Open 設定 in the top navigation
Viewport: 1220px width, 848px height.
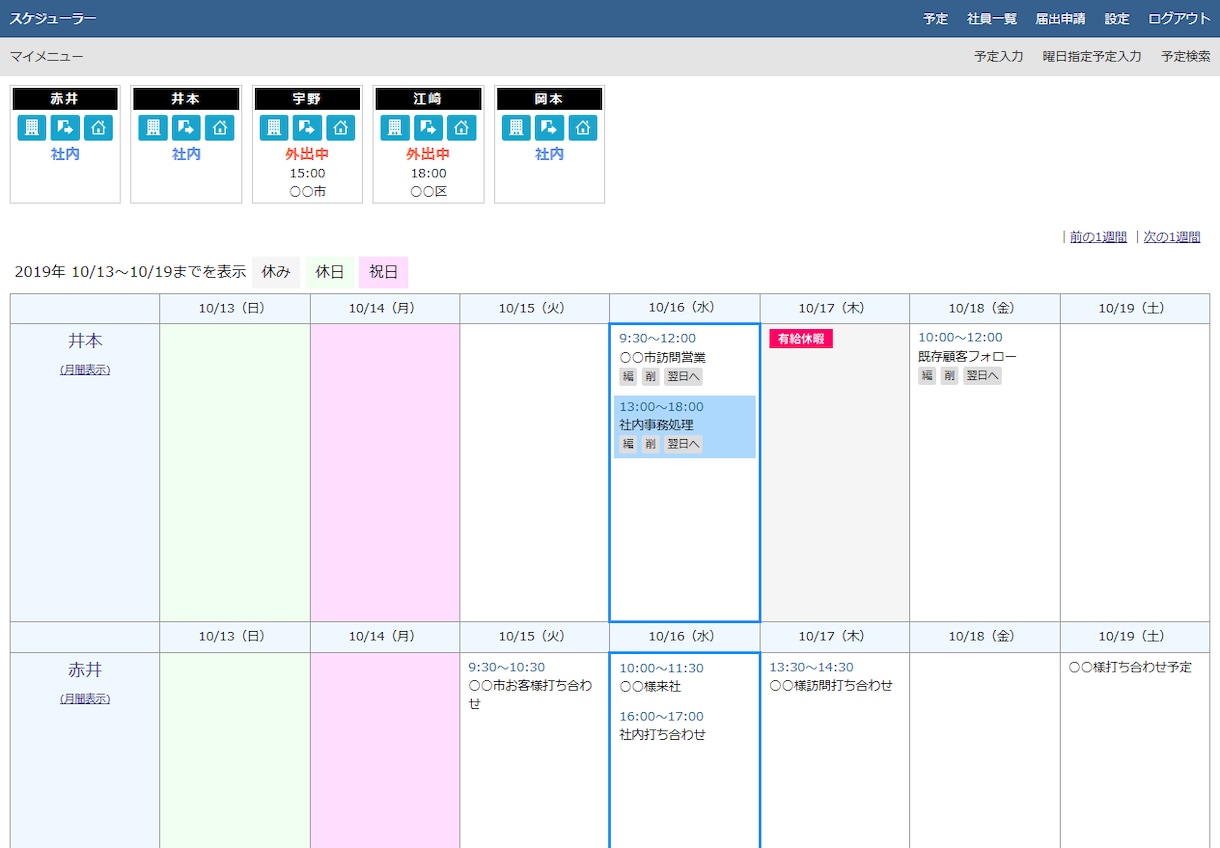pos(1117,19)
